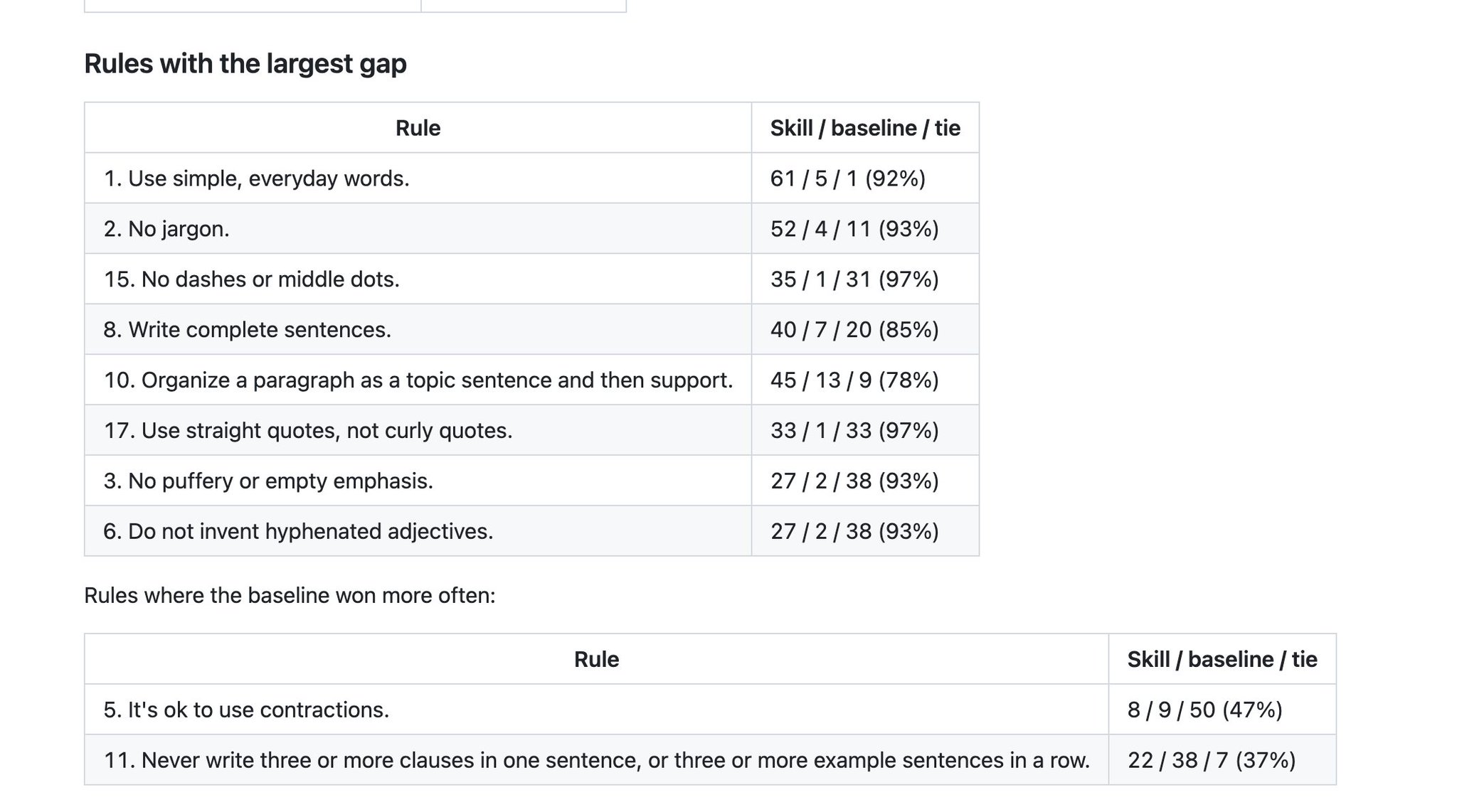This screenshot has width=1457, height=812.
Task: Click '17. Use straight quotes, not curly quotes.'
Action: click(308, 431)
